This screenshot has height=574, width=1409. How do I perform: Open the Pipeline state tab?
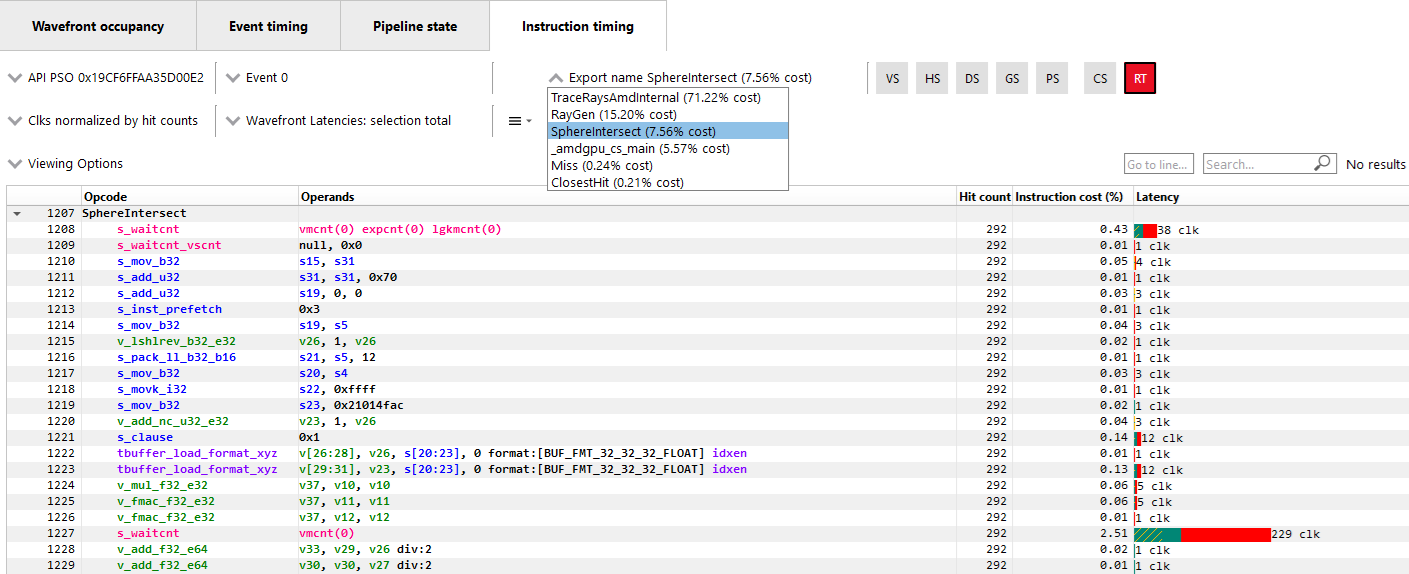(x=415, y=26)
